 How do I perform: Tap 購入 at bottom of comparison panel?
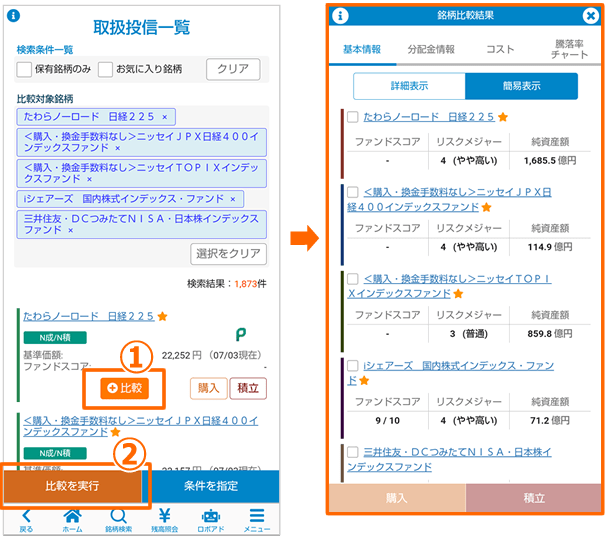(x=397, y=498)
